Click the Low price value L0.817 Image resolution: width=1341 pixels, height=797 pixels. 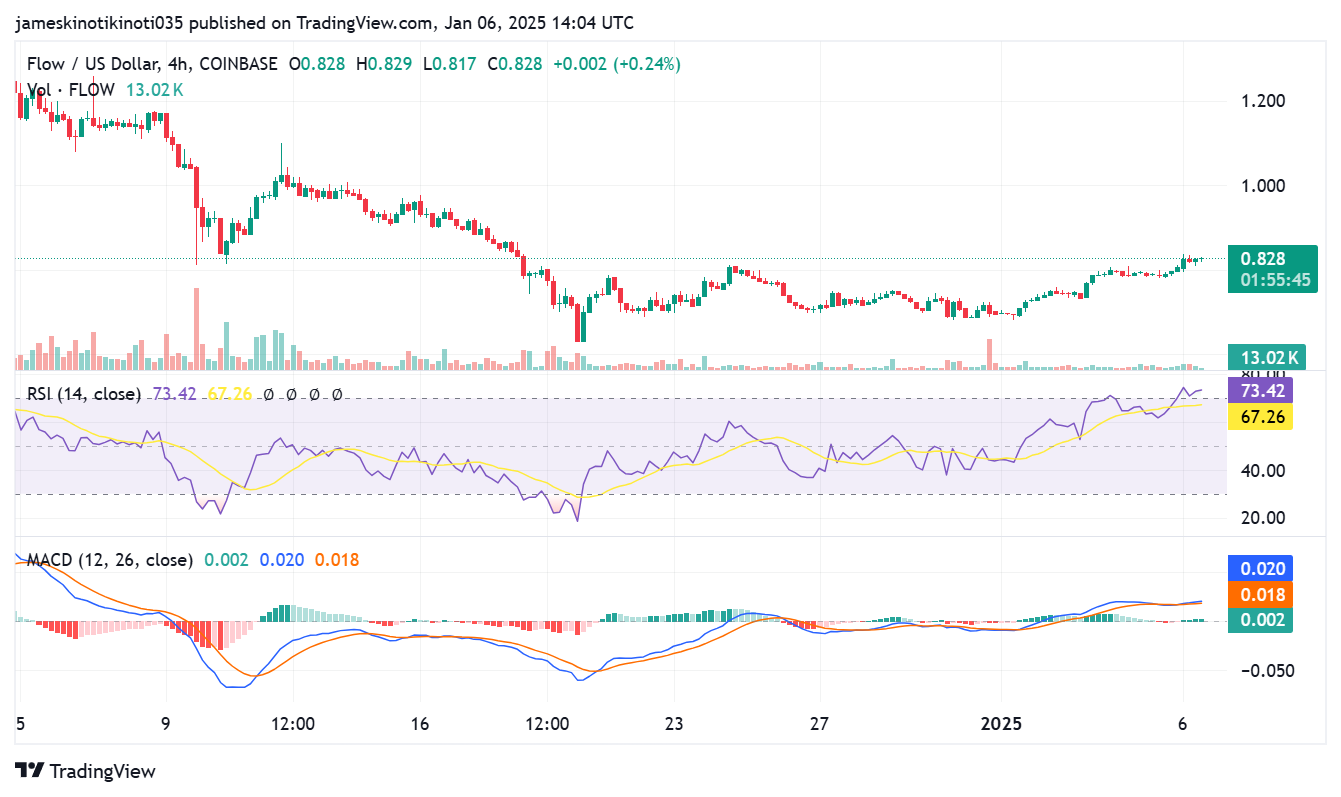coord(449,64)
